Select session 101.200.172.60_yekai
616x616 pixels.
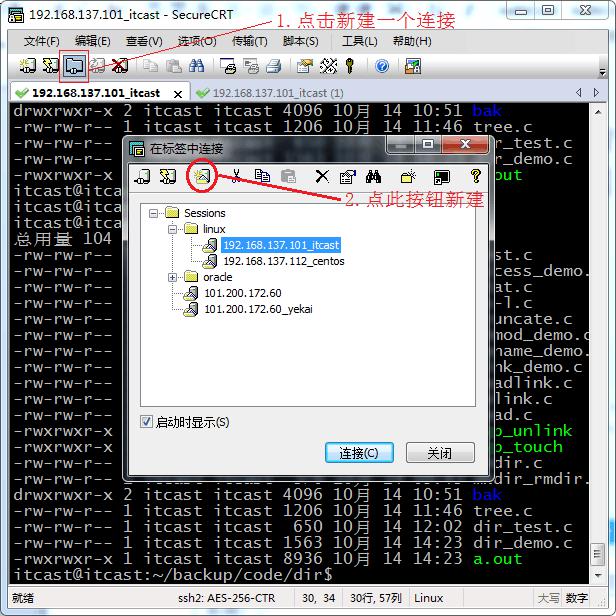(x=258, y=309)
